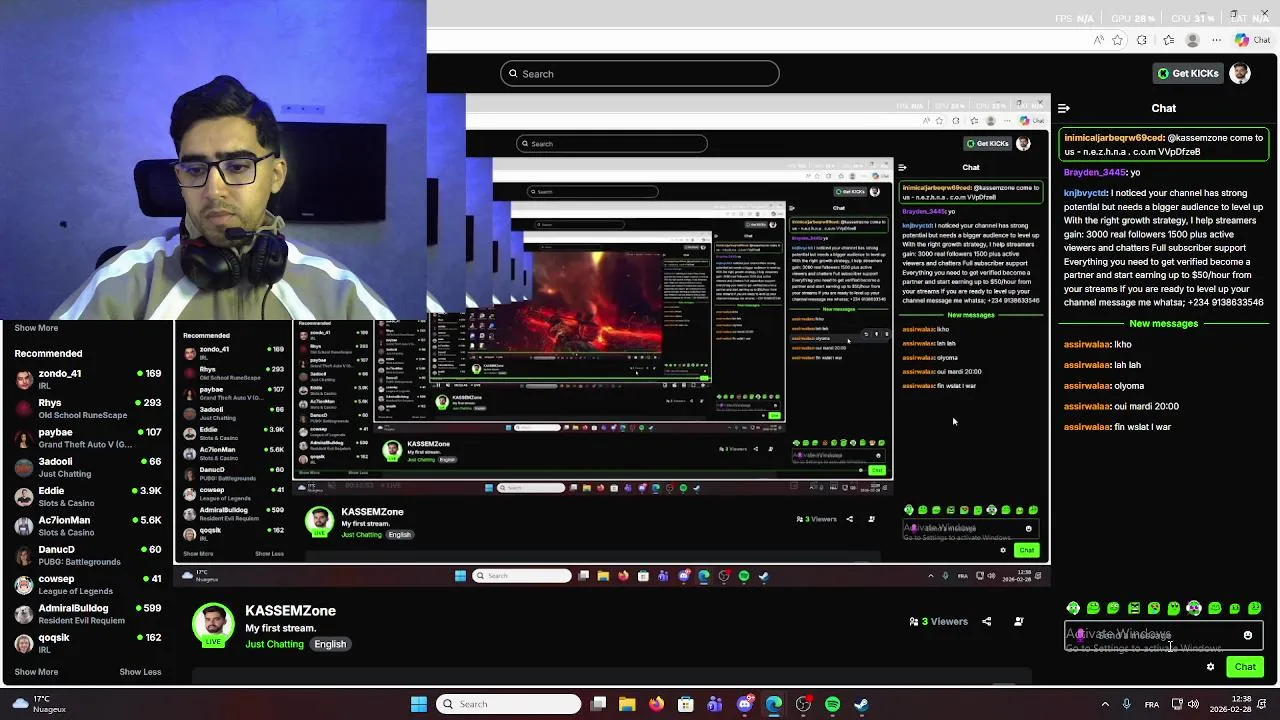Viewport: 1280px width, 720px height.
Task: Open chat settings gear icon
Action: pyautogui.click(x=1210, y=667)
